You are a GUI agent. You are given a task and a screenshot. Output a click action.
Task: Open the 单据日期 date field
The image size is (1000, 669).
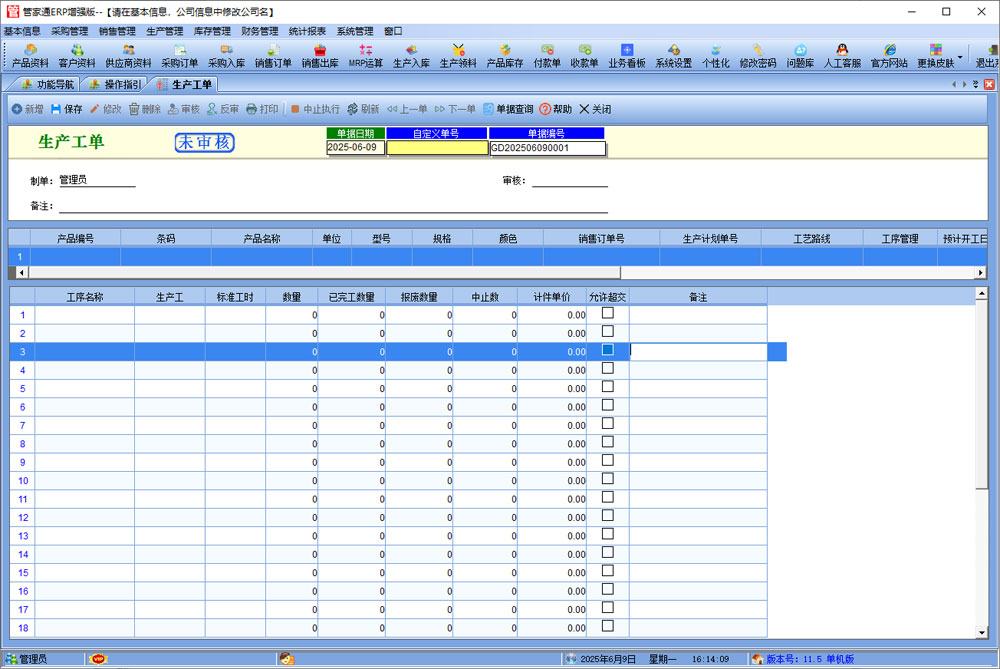pyautogui.click(x=355, y=148)
